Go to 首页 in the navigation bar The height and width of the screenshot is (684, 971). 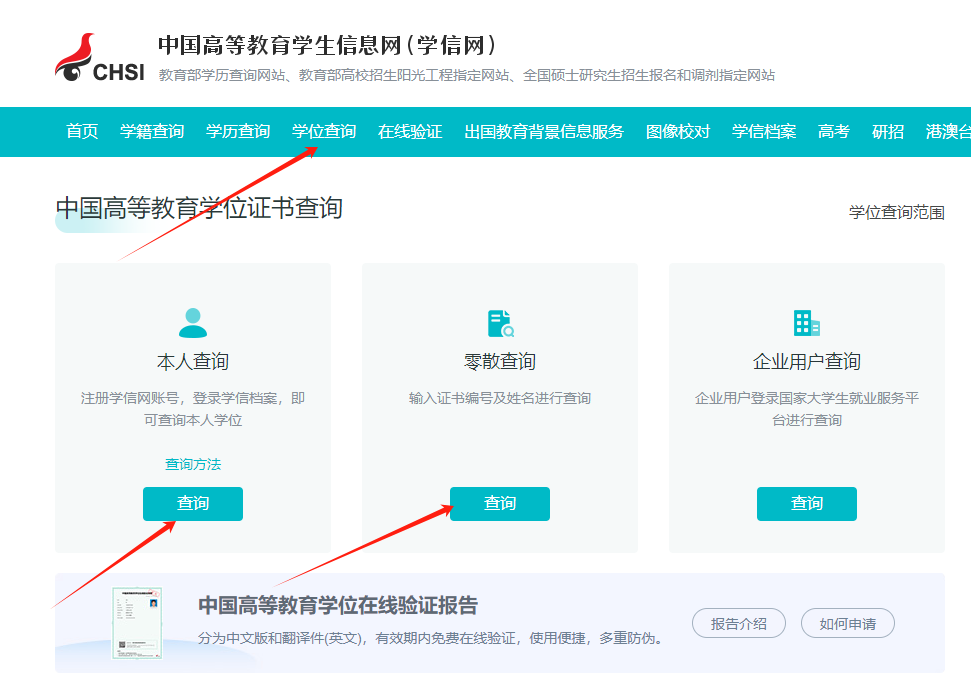click(82, 131)
